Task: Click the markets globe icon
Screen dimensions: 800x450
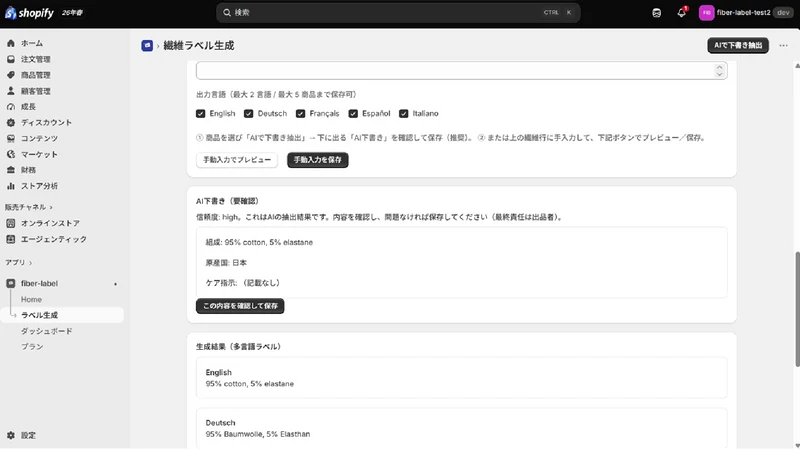Action: [x=11, y=154]
